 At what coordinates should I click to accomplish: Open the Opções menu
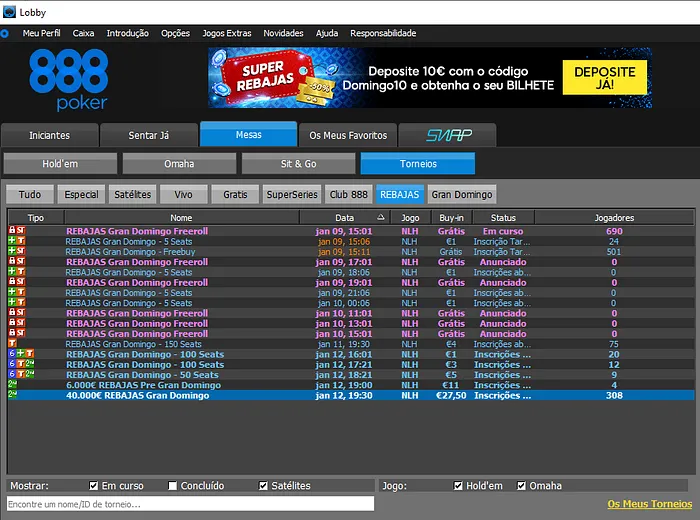coord(175,33)
